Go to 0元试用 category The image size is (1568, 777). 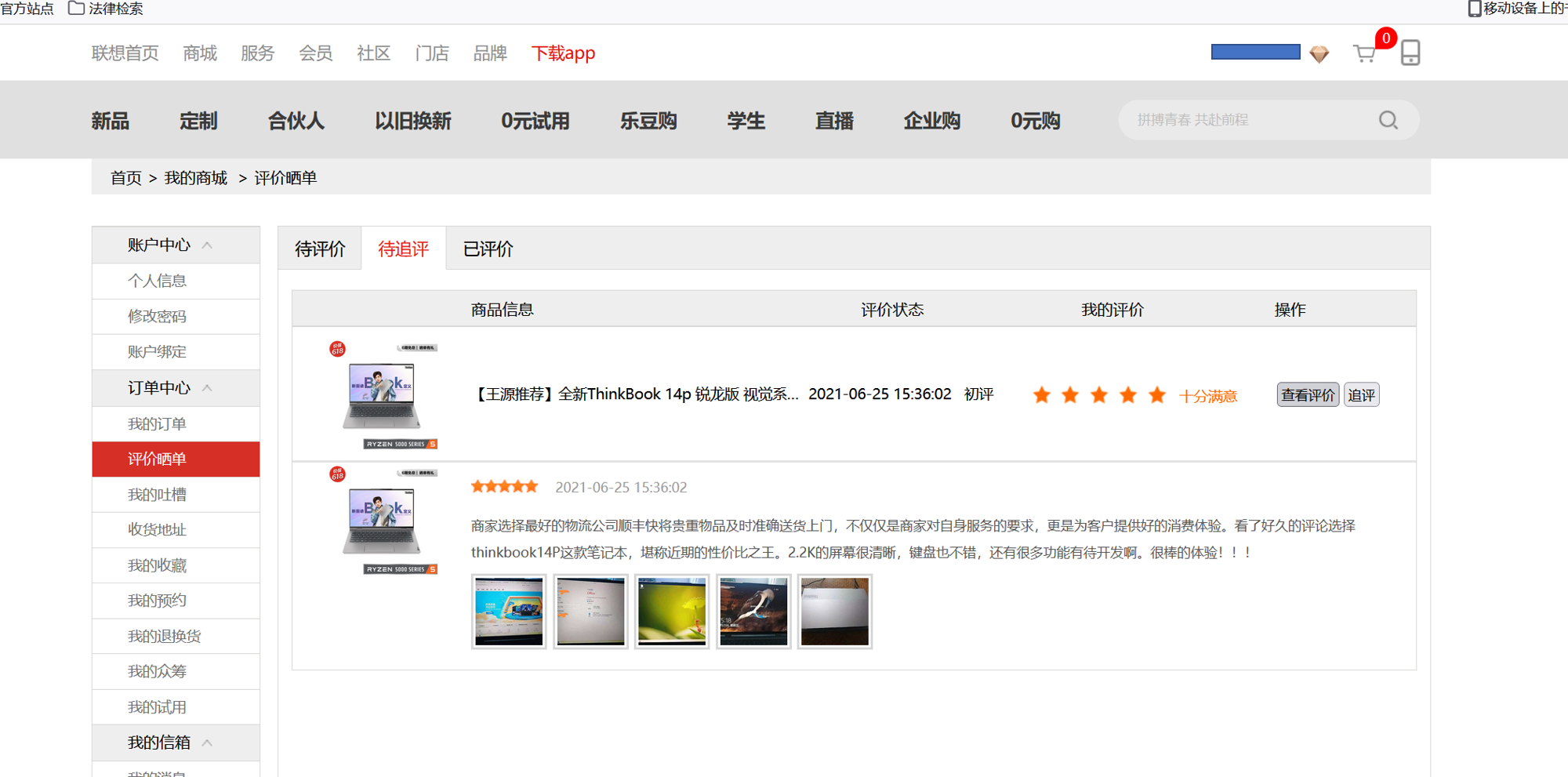point(535,121)
